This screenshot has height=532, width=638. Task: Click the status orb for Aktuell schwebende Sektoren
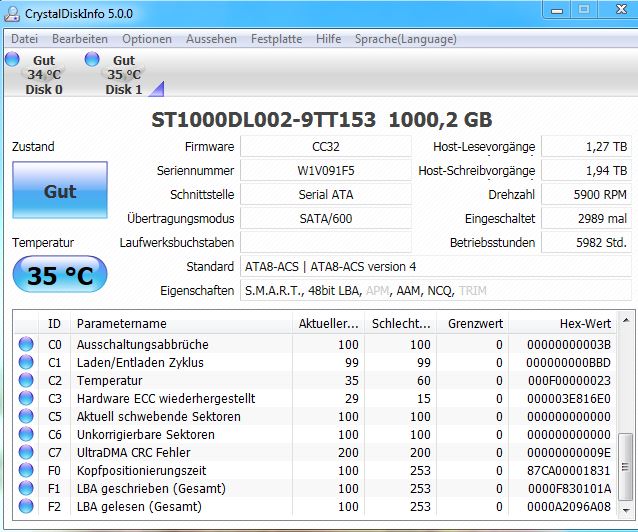(x=26, y=416)
